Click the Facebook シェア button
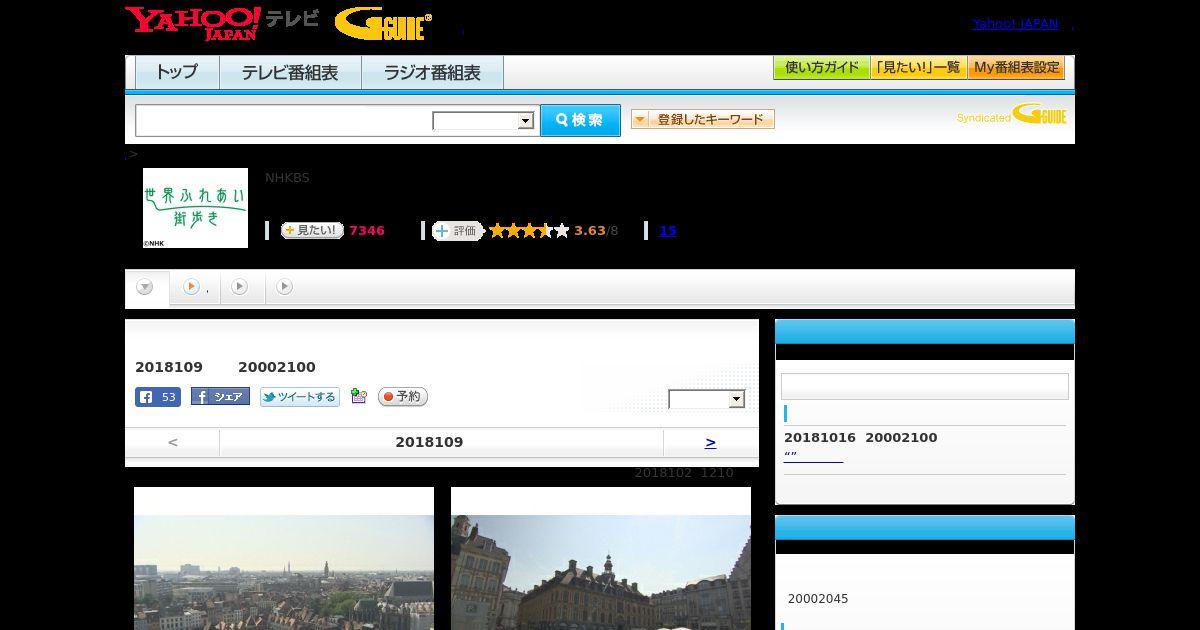Viewport: 1200px width, 630px height. tap(220, 397)
